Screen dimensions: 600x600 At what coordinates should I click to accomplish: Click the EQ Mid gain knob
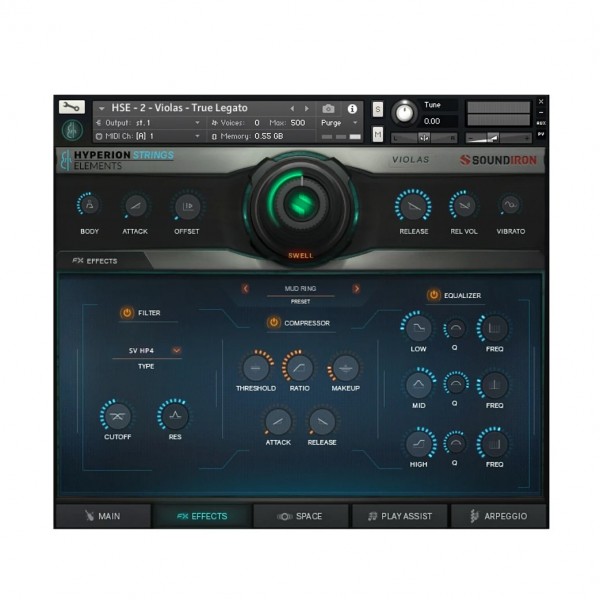[419, 385]
